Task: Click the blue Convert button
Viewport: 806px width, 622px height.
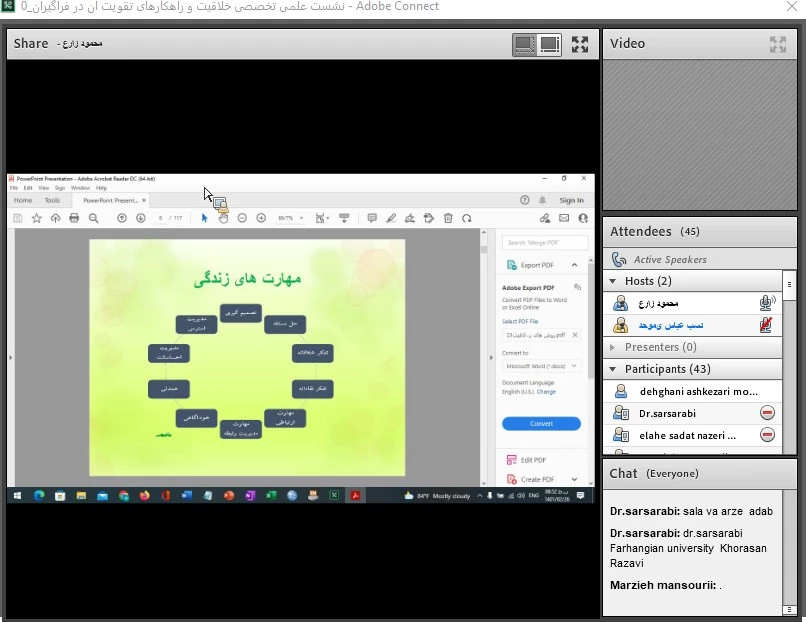Action: point(541,424)
